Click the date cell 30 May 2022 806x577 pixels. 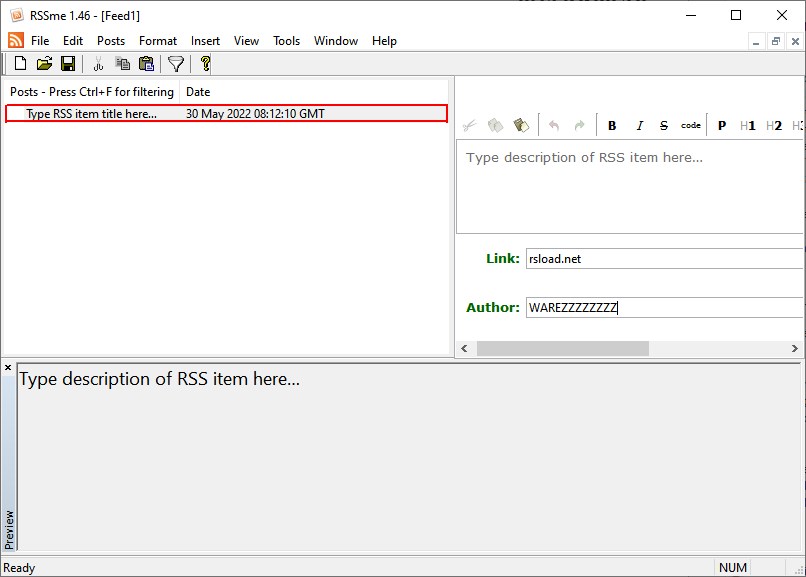[255, 114]
